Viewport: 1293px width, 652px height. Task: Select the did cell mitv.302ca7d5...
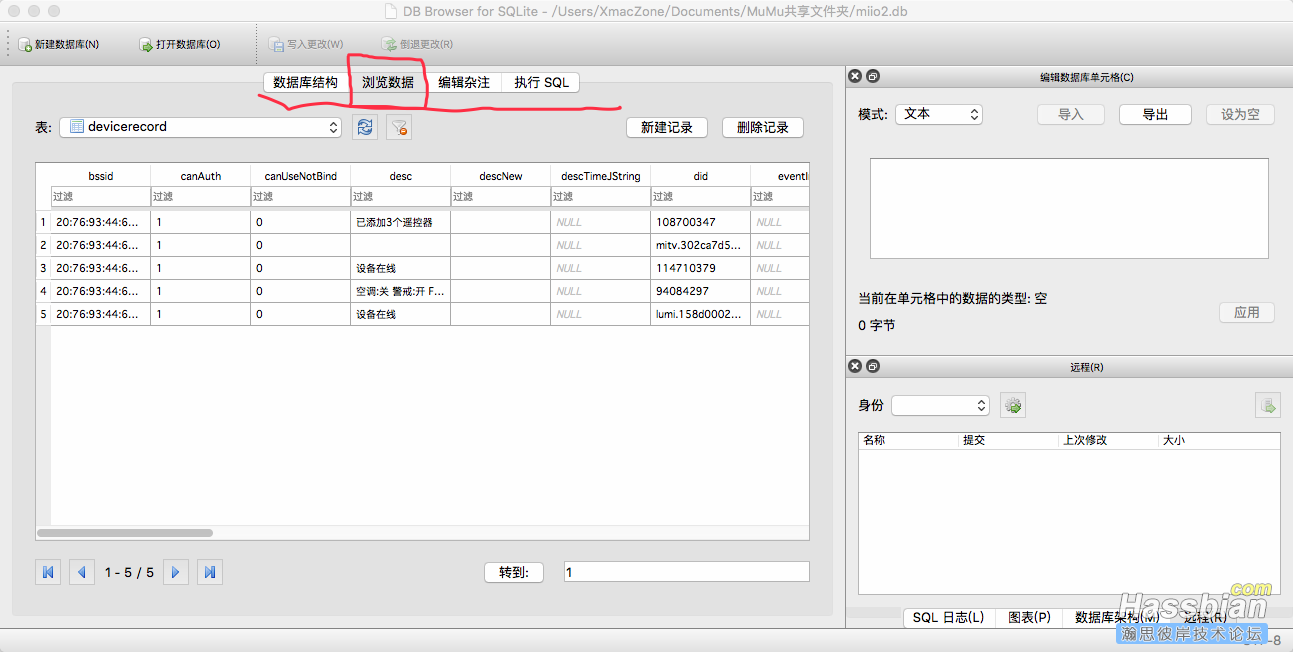point(701,245)
